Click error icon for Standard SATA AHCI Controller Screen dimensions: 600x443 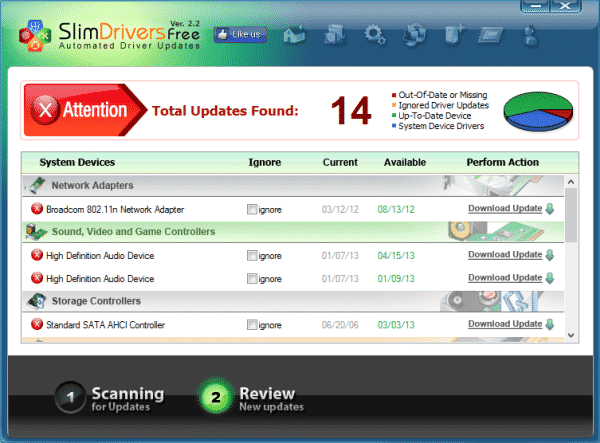tap(37, 324)
